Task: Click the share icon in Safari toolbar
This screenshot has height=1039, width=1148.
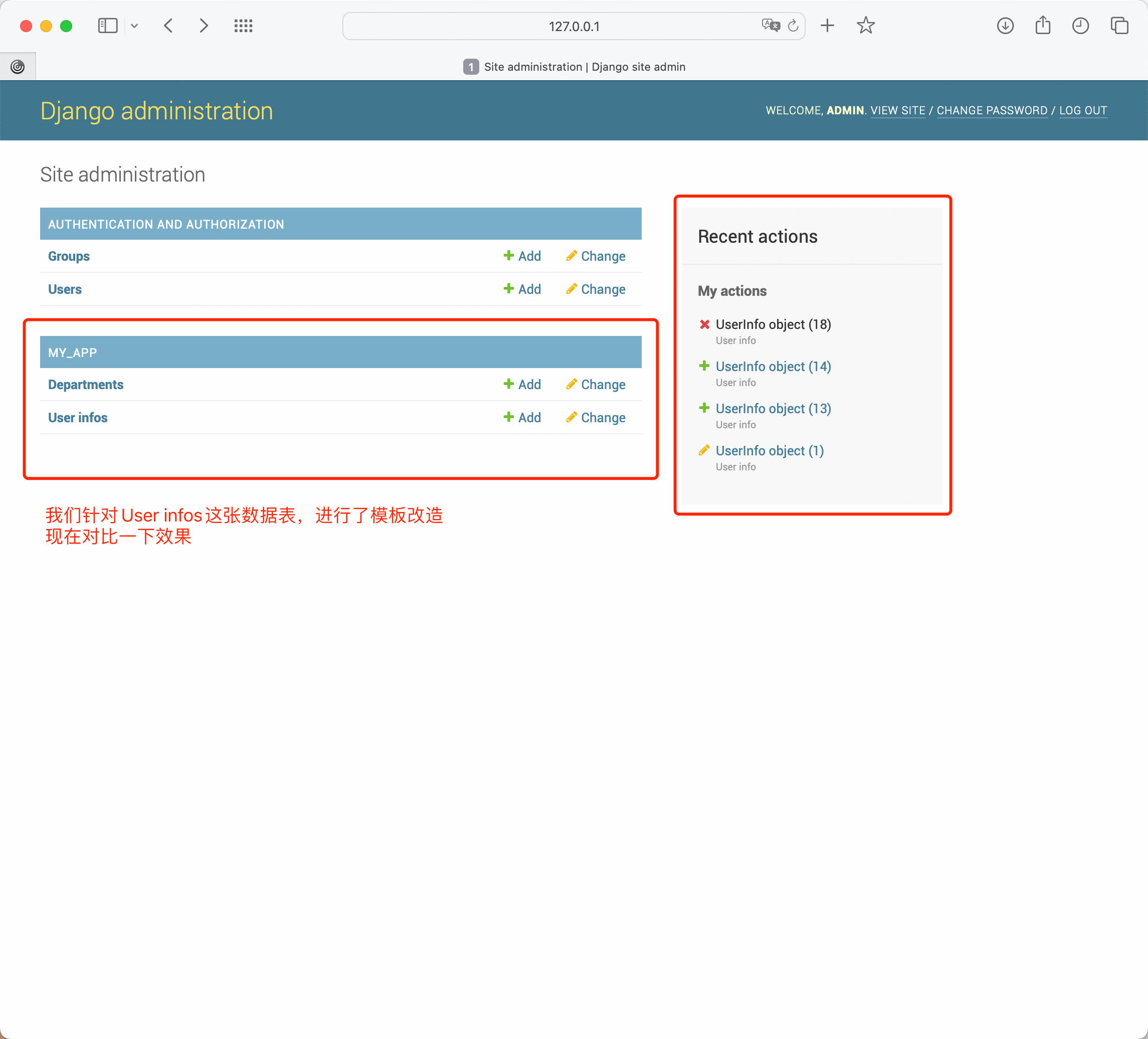Action: (x=1043, y=25)
